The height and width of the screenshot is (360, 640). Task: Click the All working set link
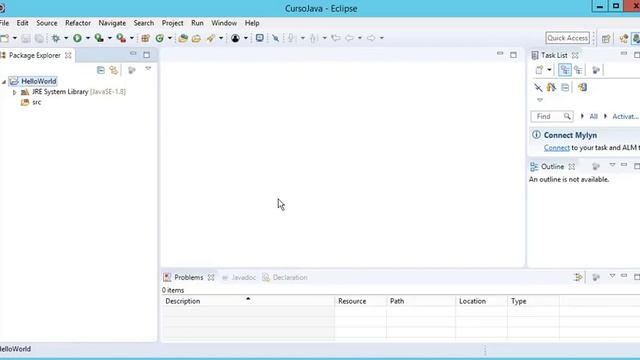pyautogui.click(x=593, y=116)
